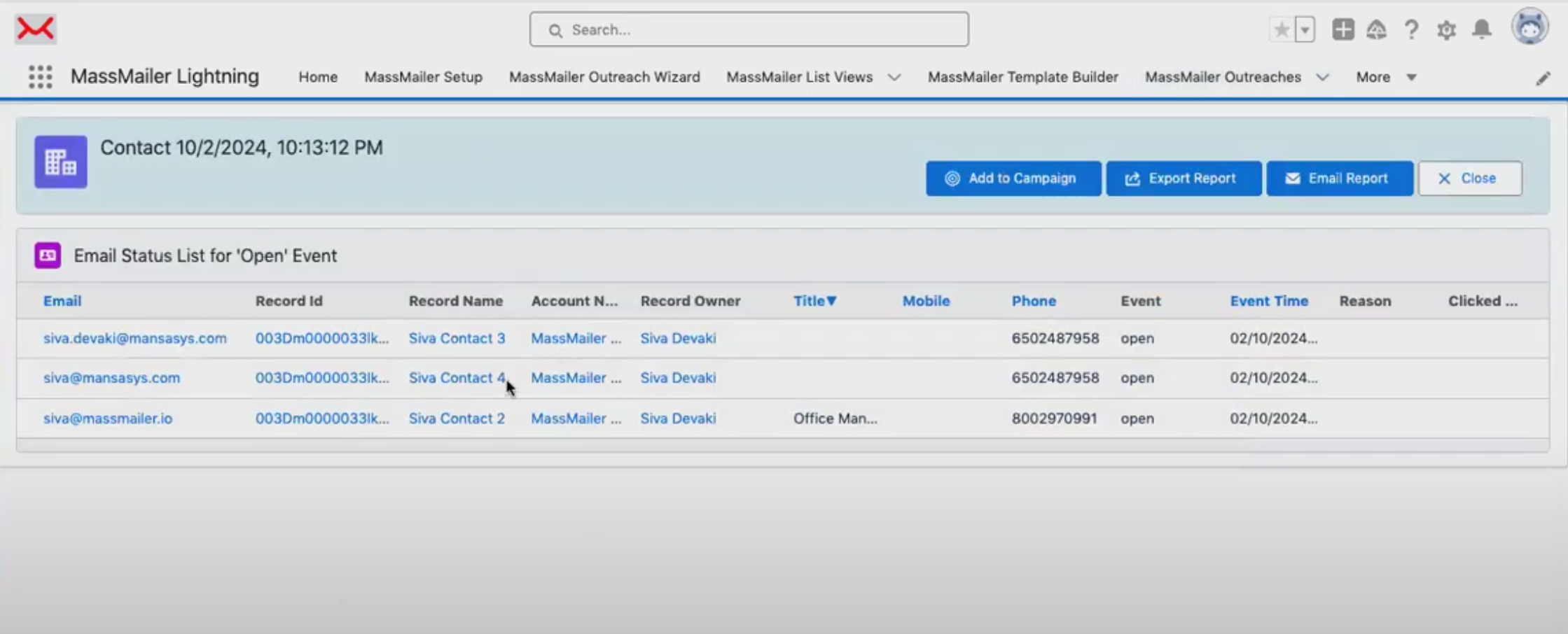Open the notifications bell icon
The height and width of the screenshot is (634, 1568).
pos(1482,29)
